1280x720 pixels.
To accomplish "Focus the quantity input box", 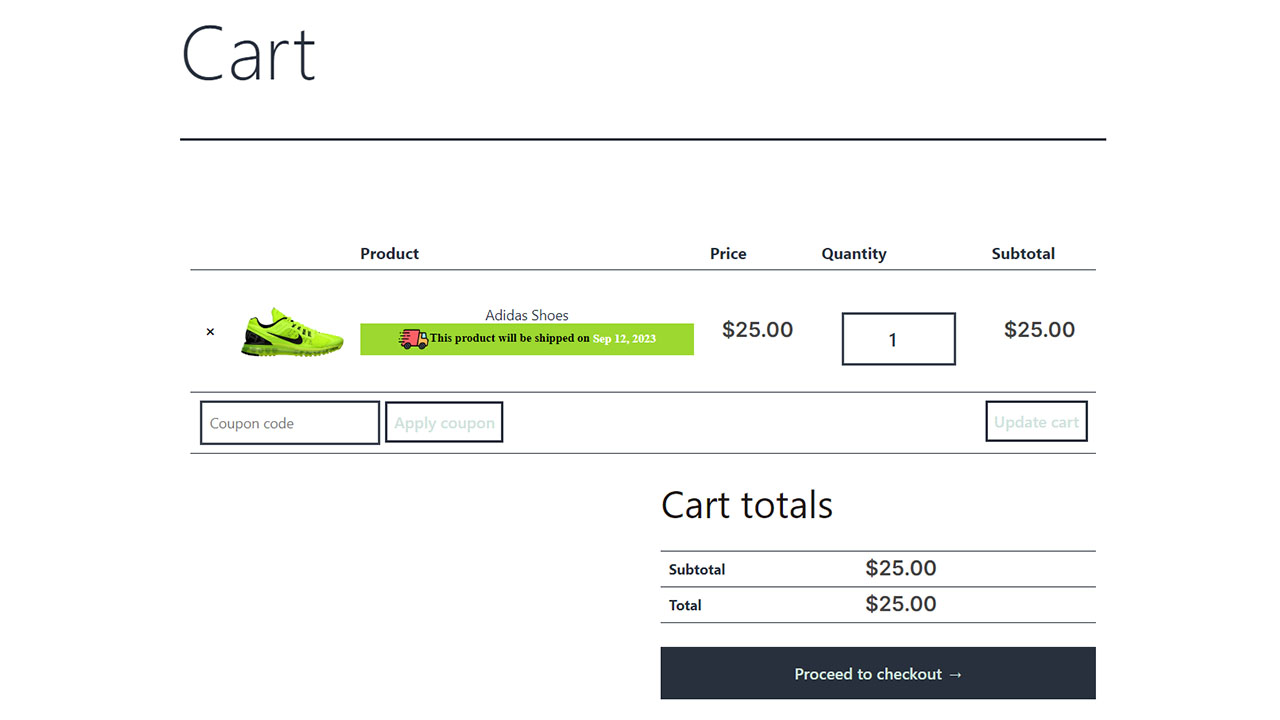I will point(898,339).
